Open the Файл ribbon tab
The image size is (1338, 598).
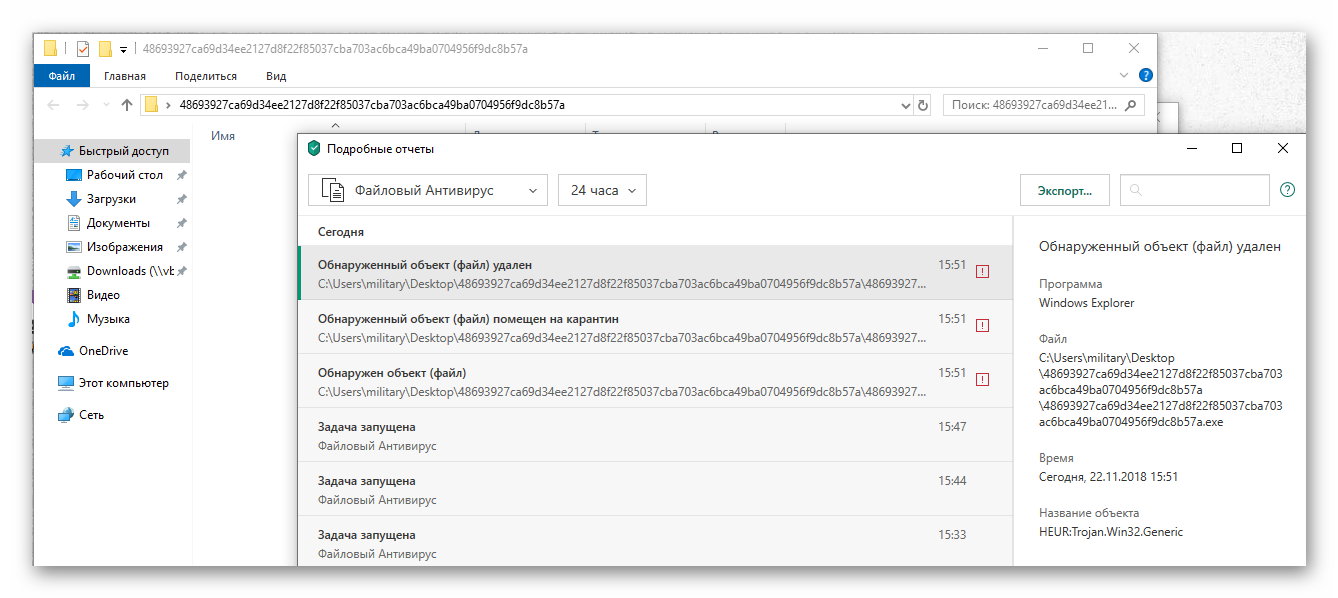pos(61,75)
